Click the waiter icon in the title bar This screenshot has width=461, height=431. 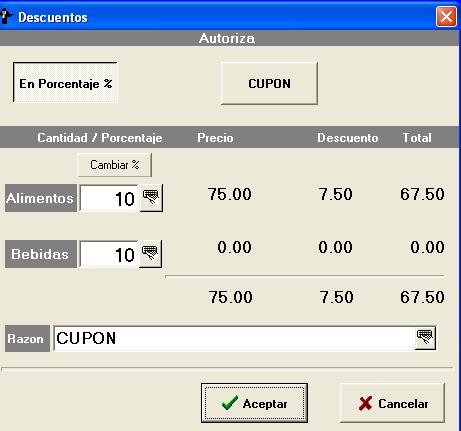[6, 17]
